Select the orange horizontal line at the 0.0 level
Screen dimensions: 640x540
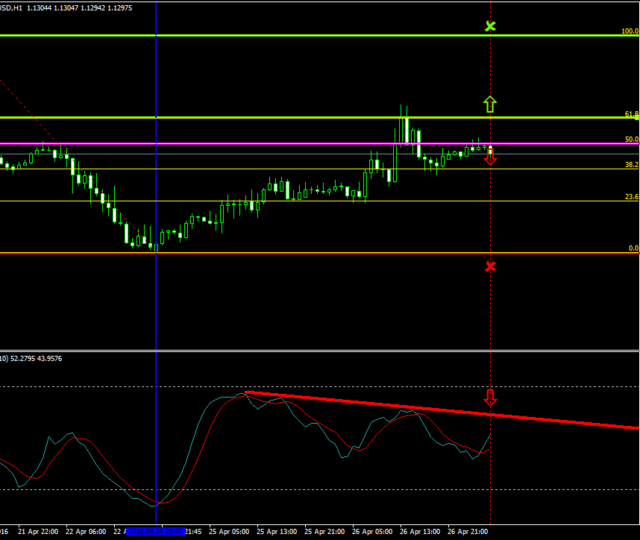click(300, 253)
